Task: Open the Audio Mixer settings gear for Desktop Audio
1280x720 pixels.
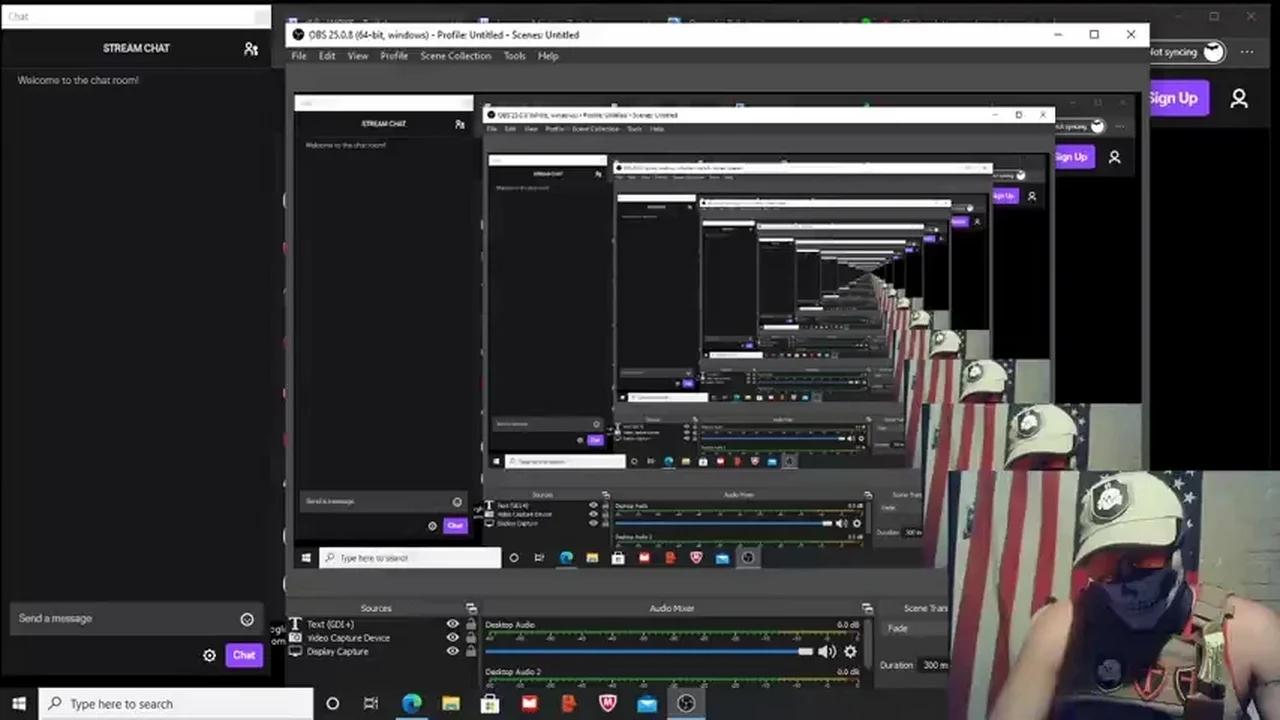Action: coord(850,651)
